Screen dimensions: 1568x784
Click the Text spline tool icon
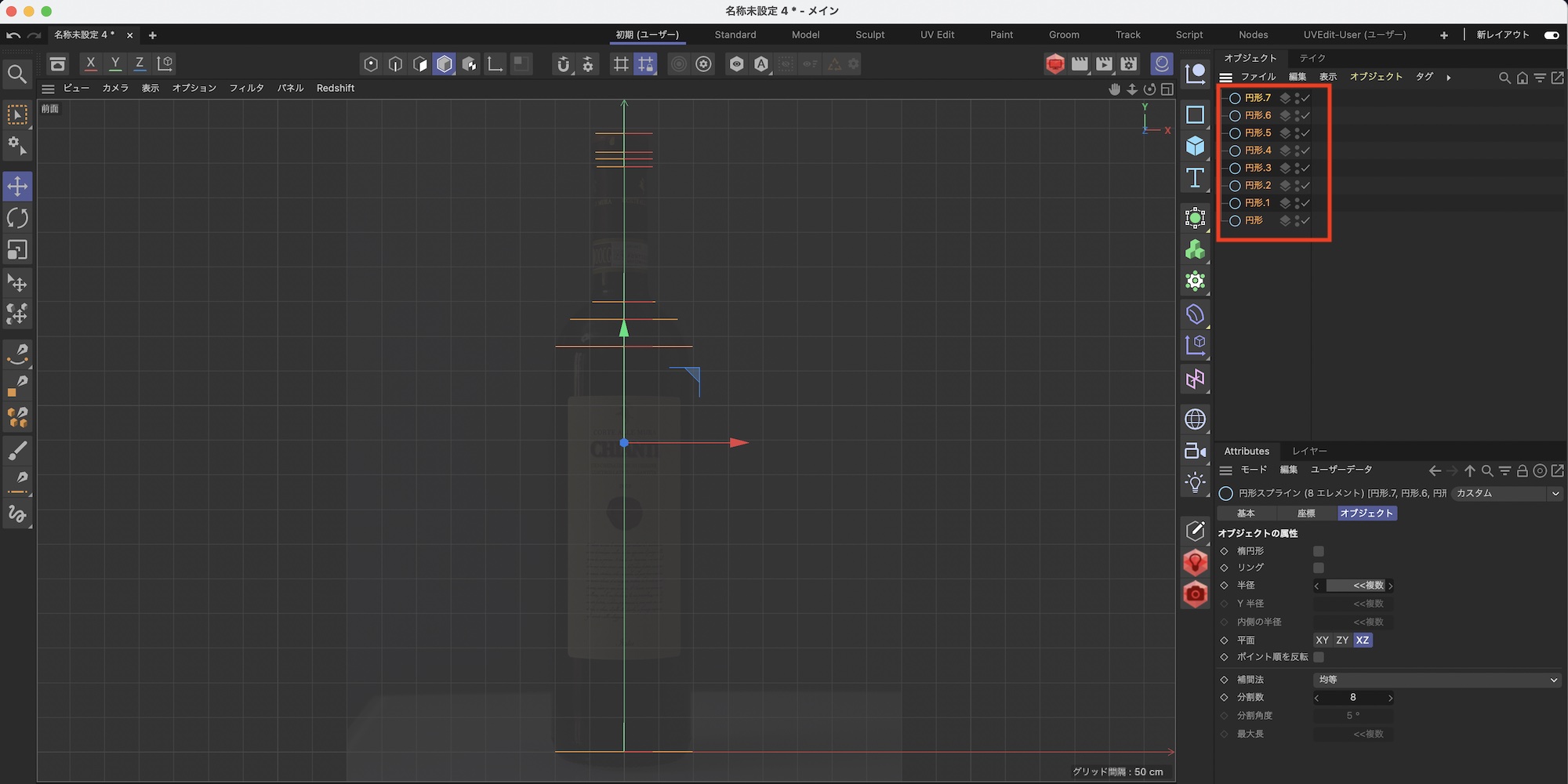pos(1195,178)
